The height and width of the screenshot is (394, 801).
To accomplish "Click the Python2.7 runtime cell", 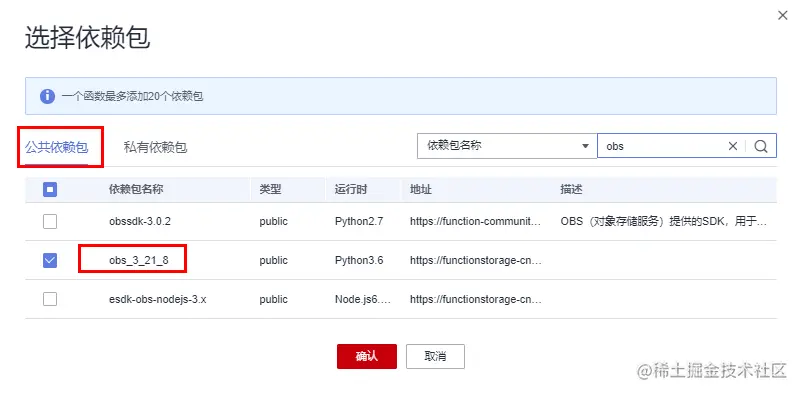I will [x=359, y=222].
